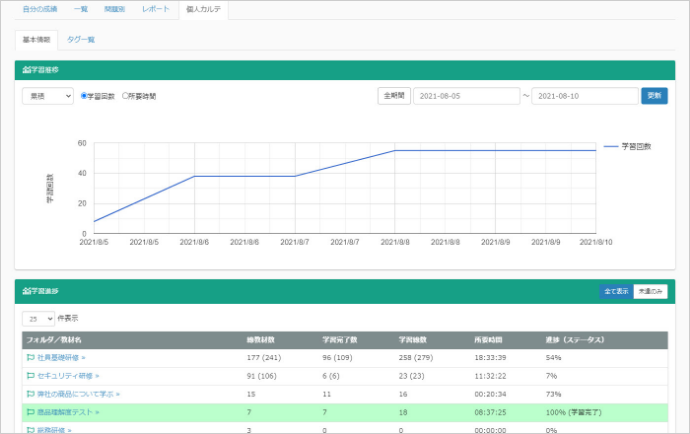The width and height of the screenshot is (690, 434).
Task: Toggle the 未達のみ filter
Action: (650, 291)
